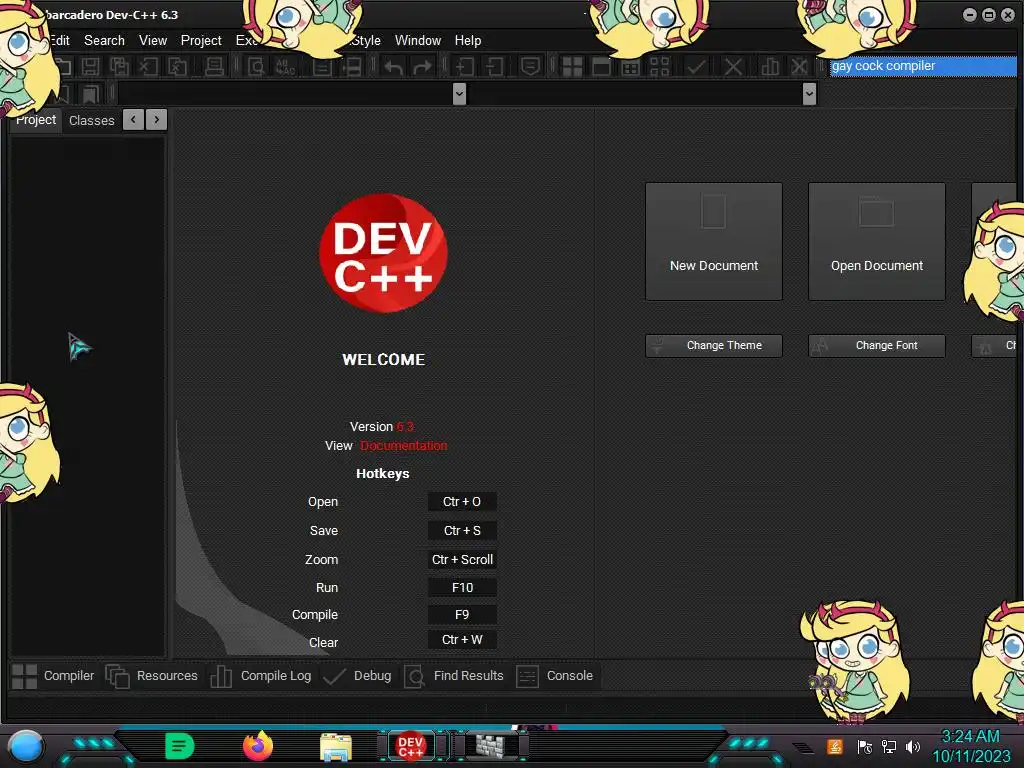Screen dimensions: 1024x768
Task: Click the Replace text toolbar icon
Action: tap(285, 67)
